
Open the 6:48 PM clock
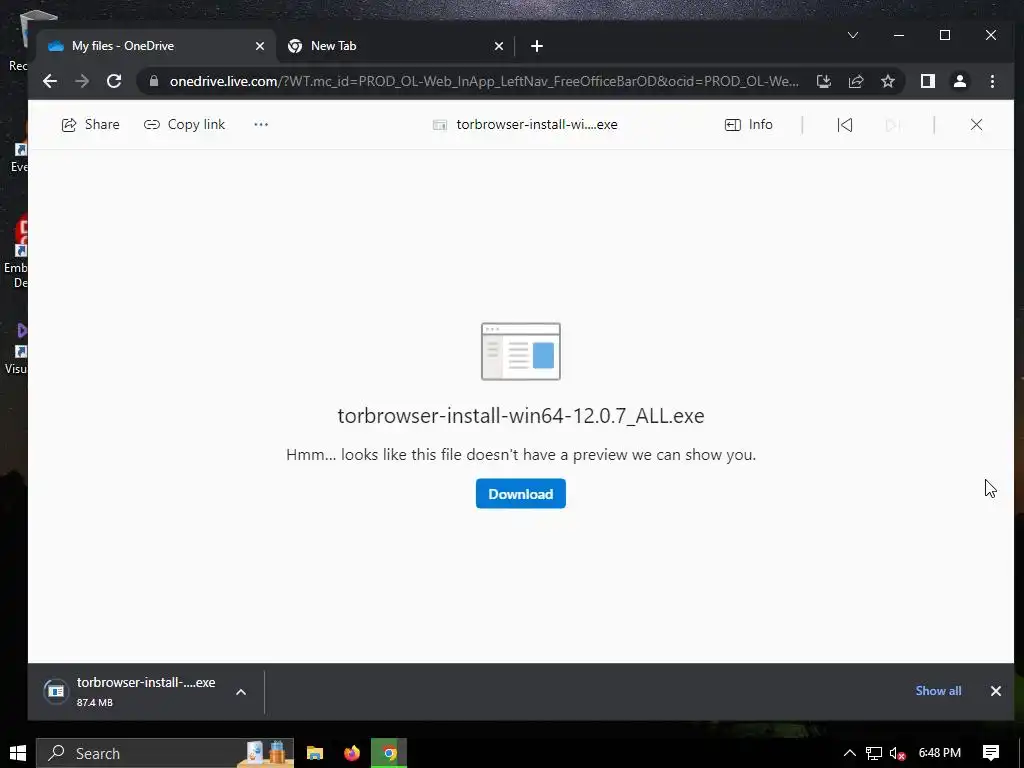pyautogui.click(x=940, y=753)
